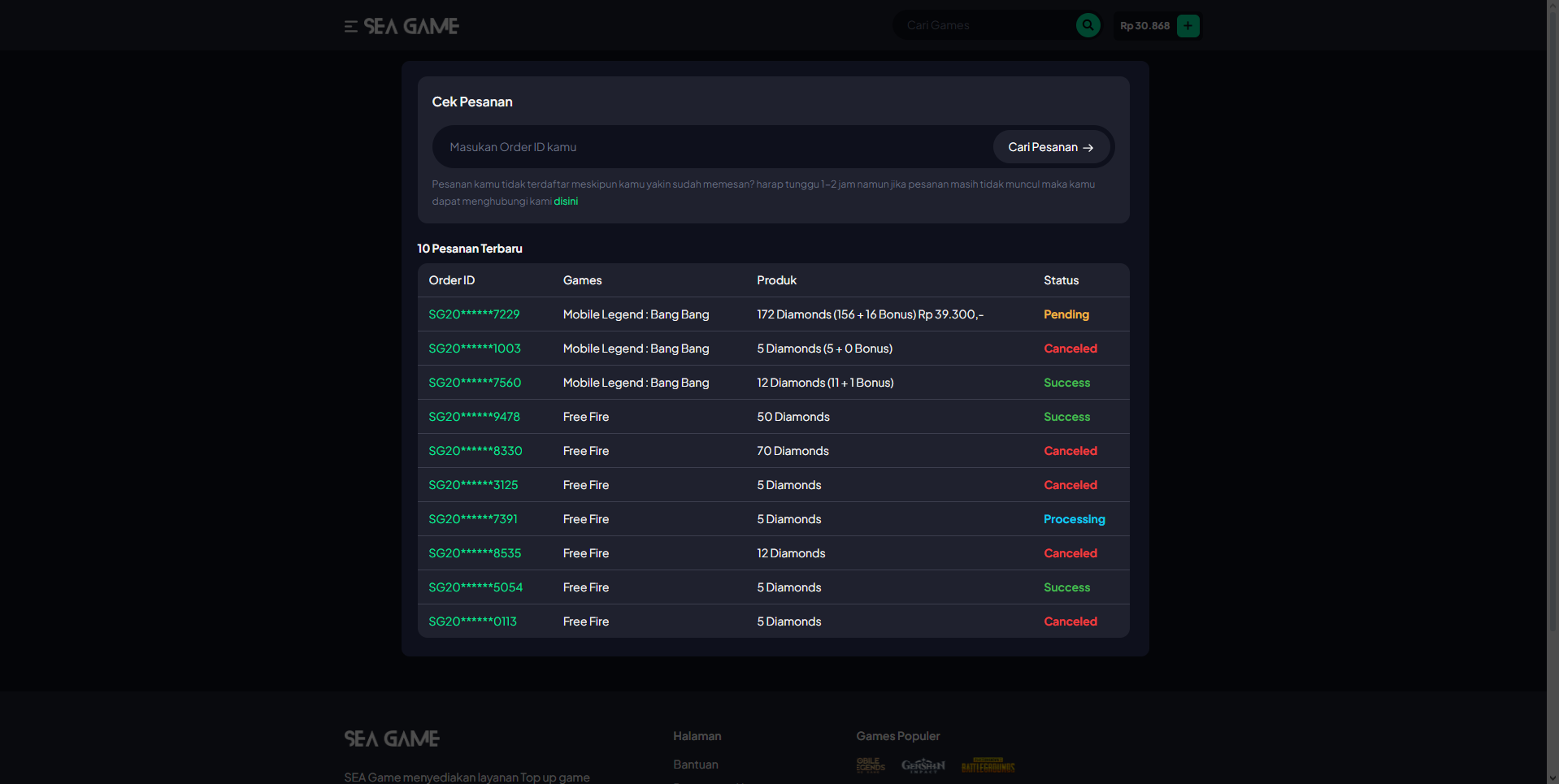Open the Bantuan footer link
Image resolution: width=1559 pixels, height=784 pixels.
[x=696, y=765]
